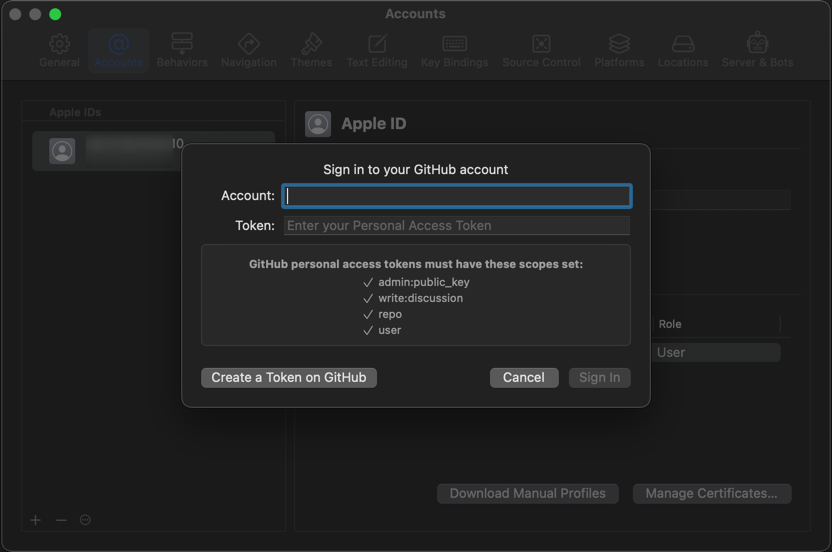Remove selected account with minus button

click(61, 520)
